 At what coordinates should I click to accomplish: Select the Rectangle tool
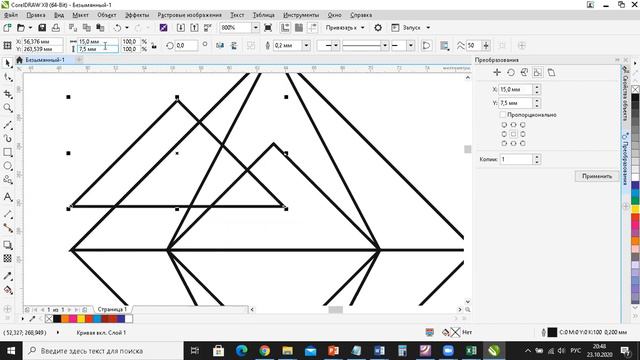tap(8, 152)
